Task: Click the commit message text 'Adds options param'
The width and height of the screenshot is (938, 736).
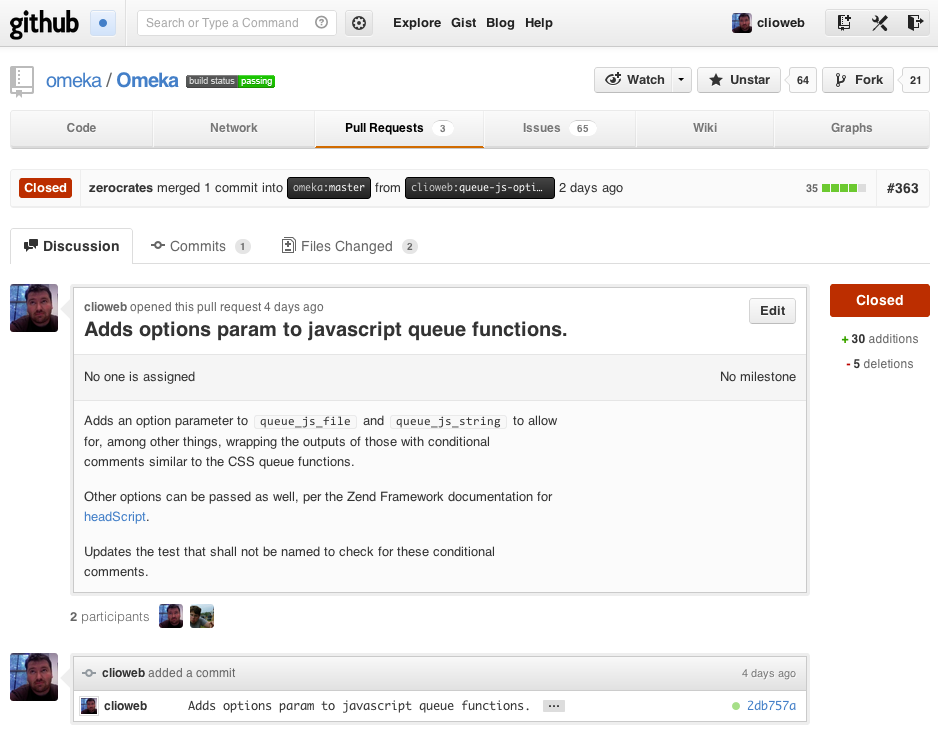Action: coord(359,706)
